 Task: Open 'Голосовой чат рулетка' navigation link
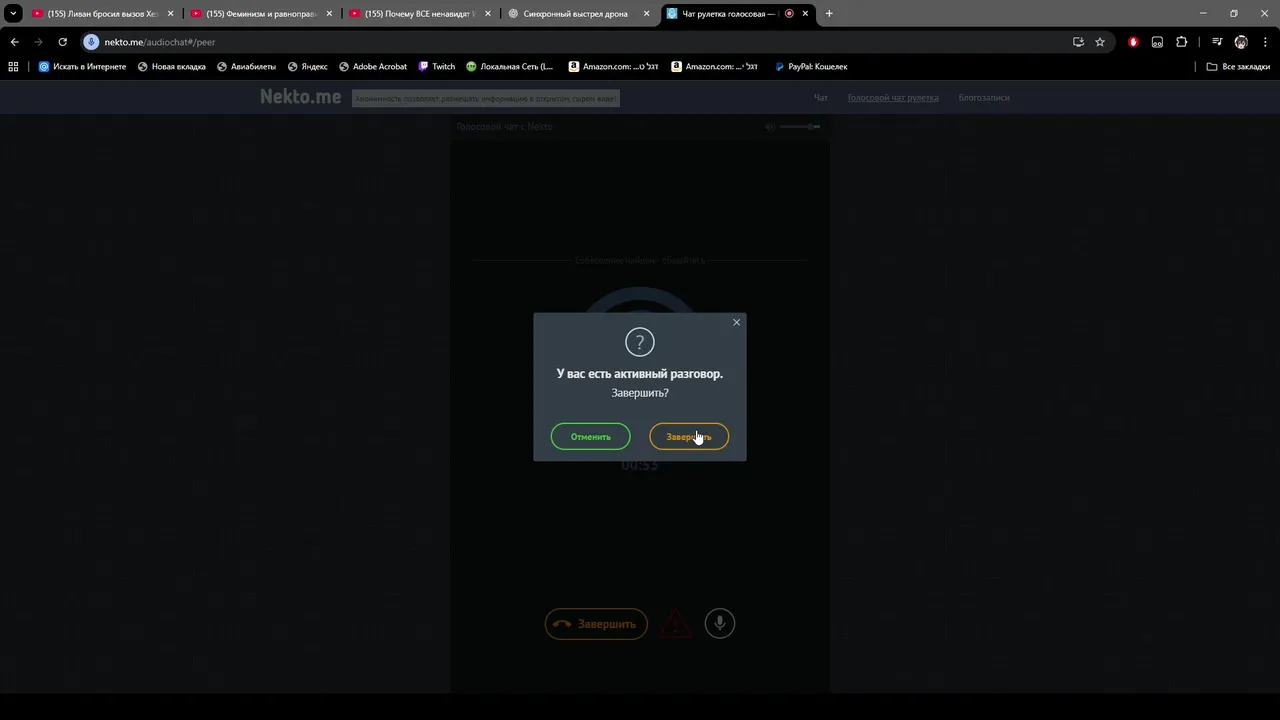point(893,98)
